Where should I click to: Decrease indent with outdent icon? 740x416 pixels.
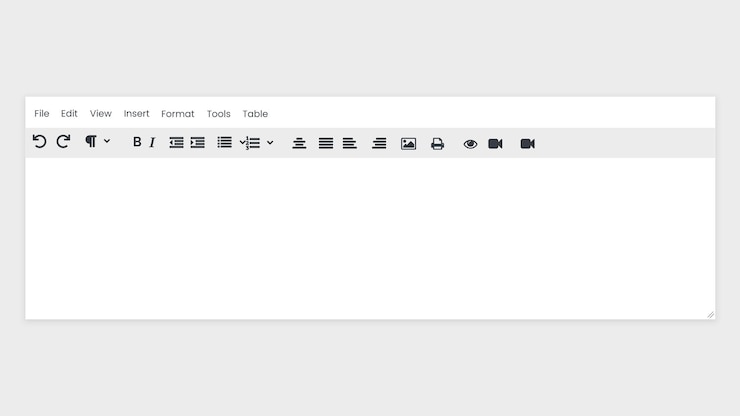pos(177,142)
